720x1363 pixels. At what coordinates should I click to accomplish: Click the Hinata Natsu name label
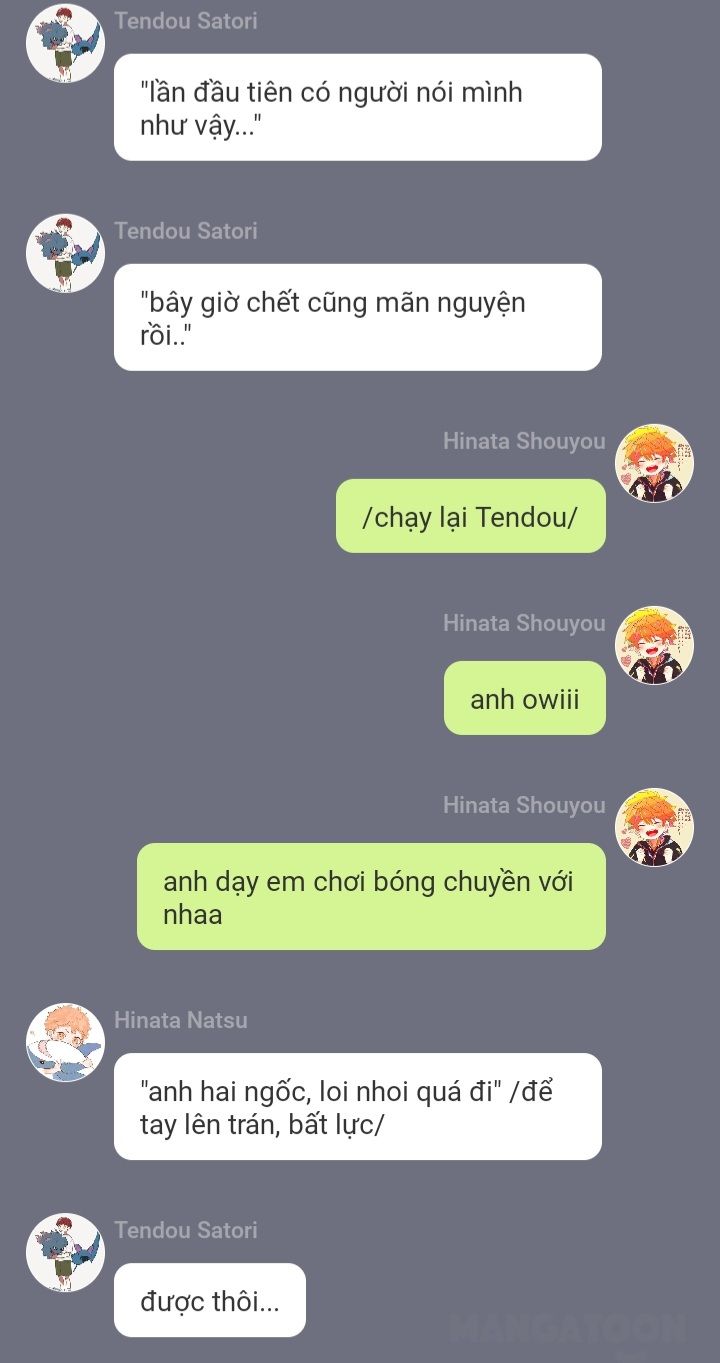pyautogui.click(x=181, y=1020)
